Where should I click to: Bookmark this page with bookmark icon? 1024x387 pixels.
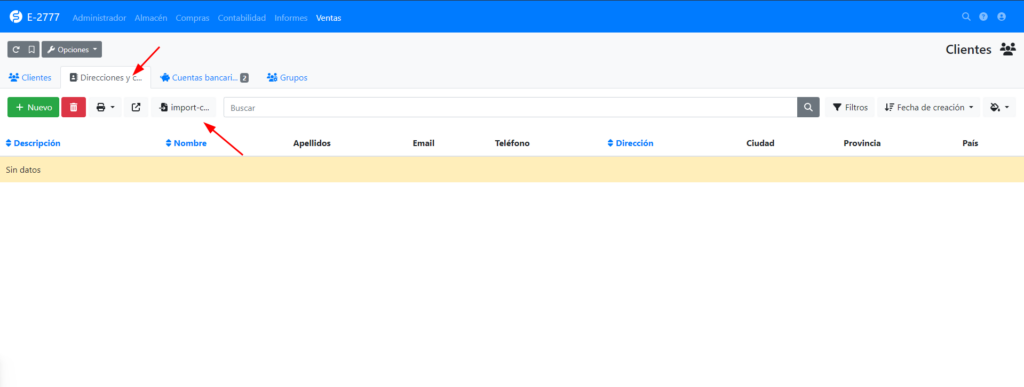point(31,50)
